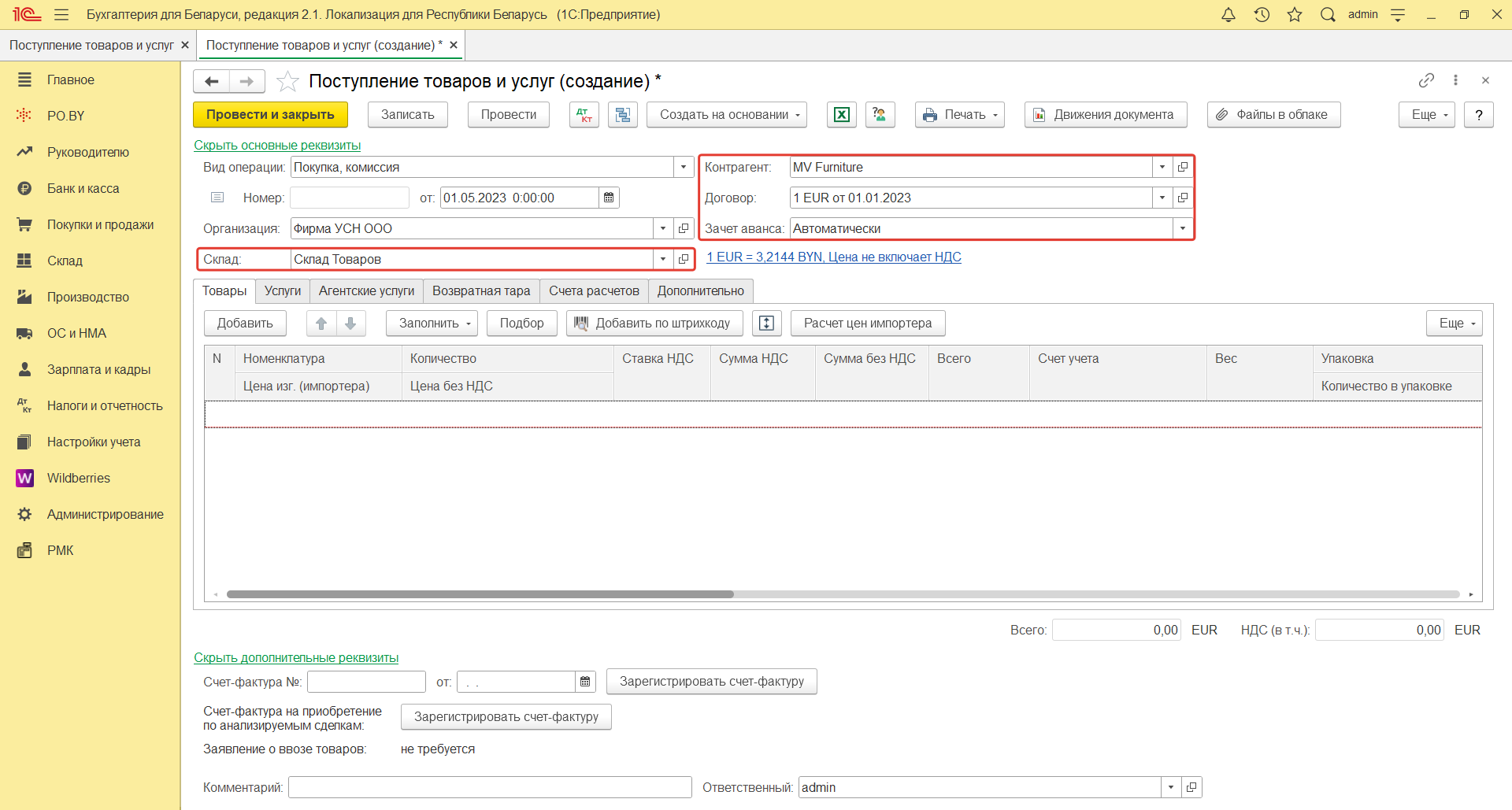Expand the Заполнить dropdown button
Image resolution: width=1512 pixels, height=810 pixels.
432,324
